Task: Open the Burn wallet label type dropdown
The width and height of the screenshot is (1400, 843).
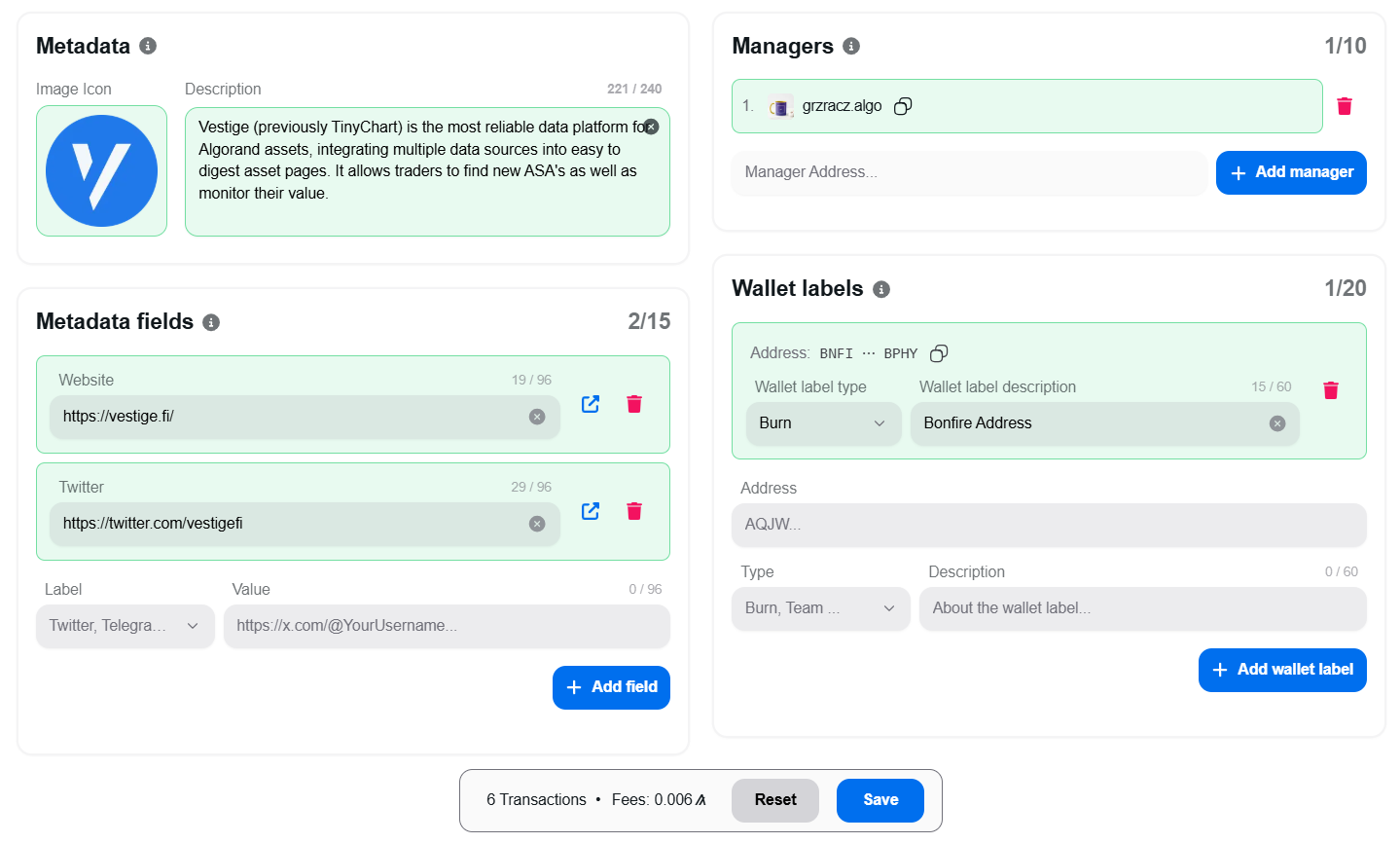Action: click(x=823, y=423)
